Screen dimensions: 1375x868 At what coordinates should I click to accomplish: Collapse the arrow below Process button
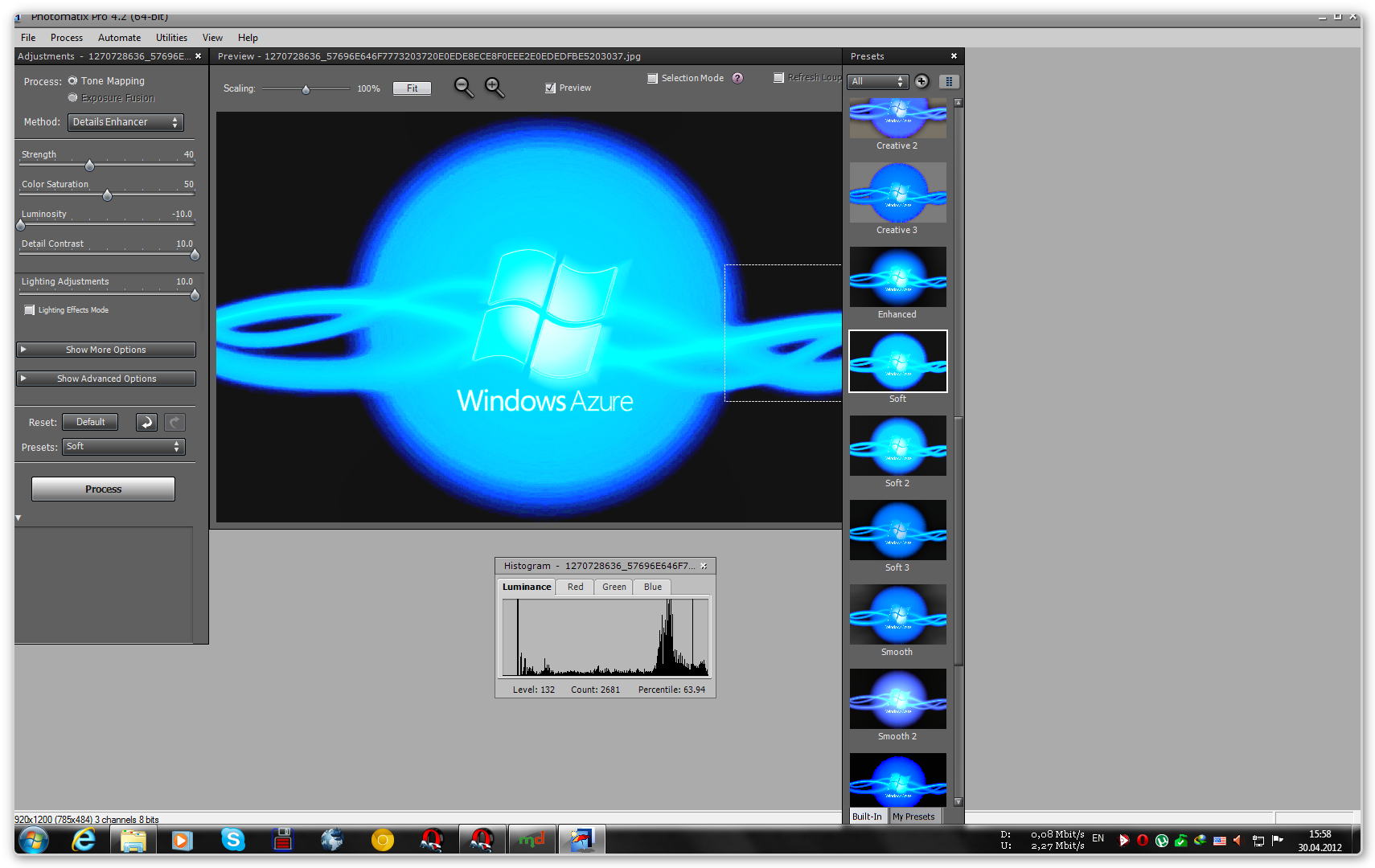click(18, 518)
